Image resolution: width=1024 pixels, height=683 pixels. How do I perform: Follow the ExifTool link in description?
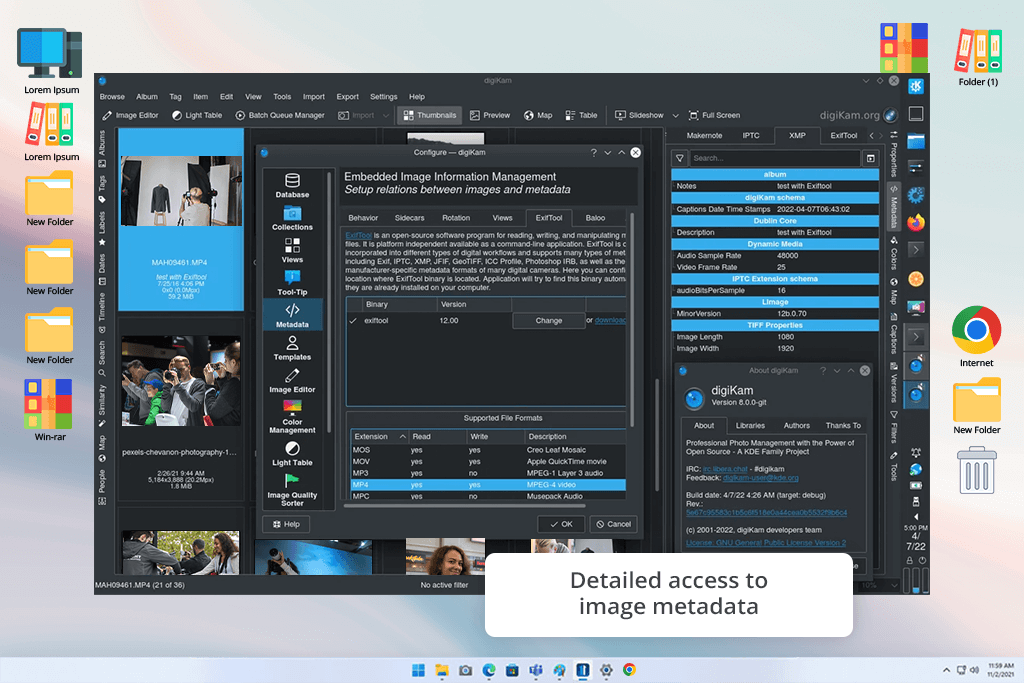tap(359, 235)
